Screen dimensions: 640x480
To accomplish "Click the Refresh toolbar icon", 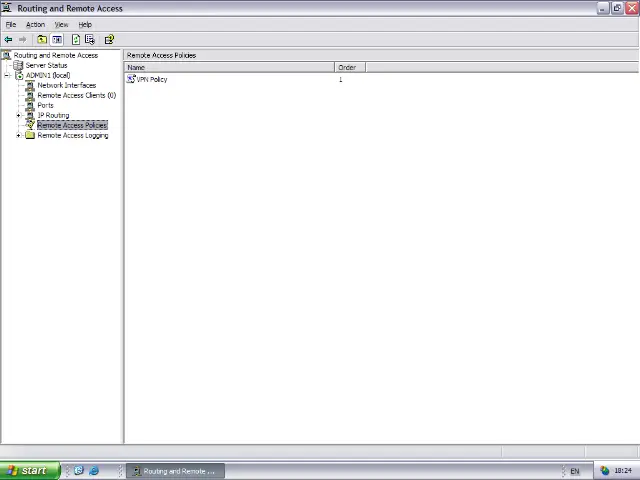I will 76,40.
